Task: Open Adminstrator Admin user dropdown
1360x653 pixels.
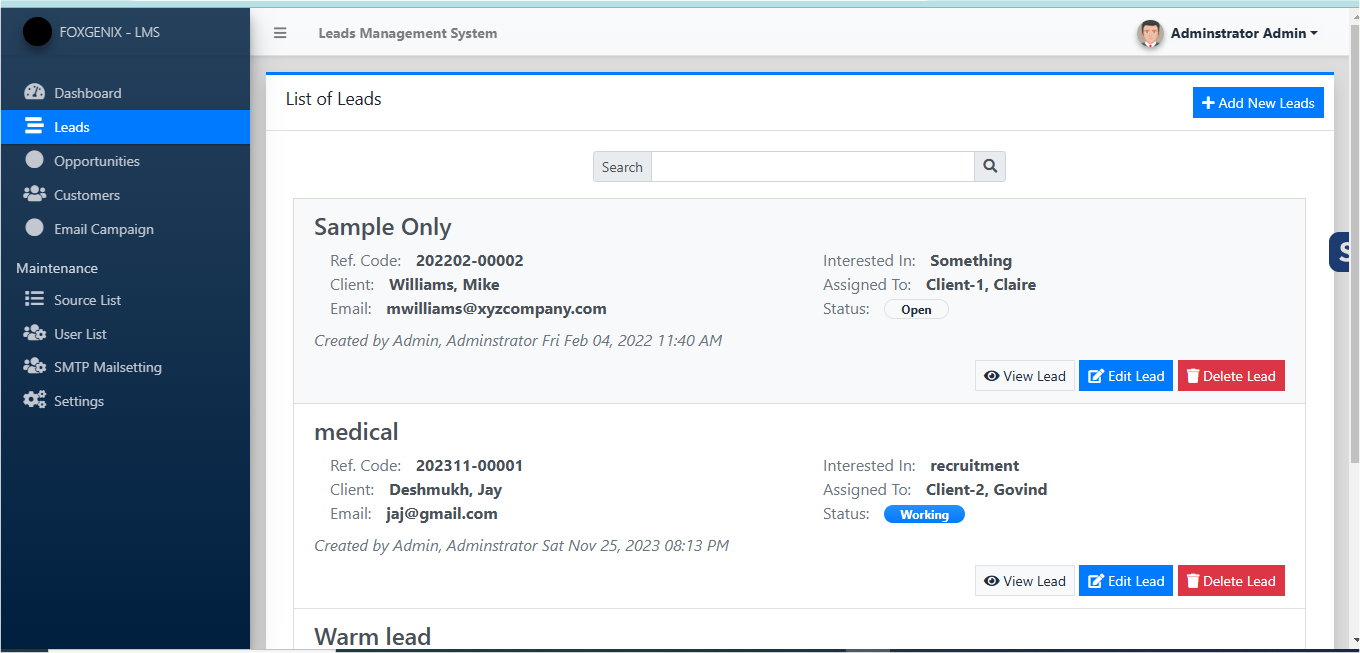Action: point(1244,33)
